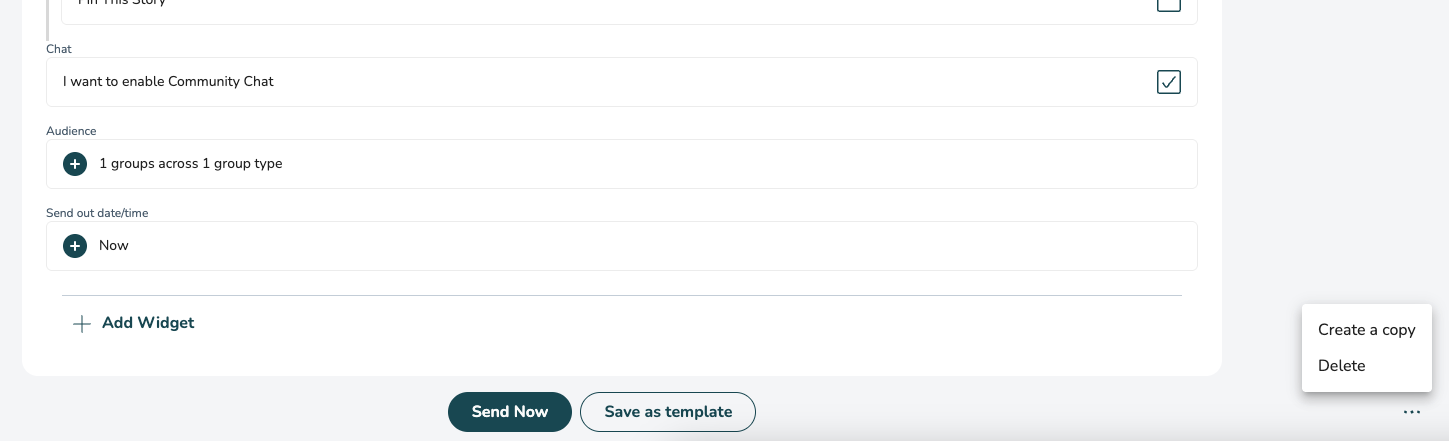1449x441 pixels.
Task: Tick the Pin This Story checkbox
Action: (1168, 4)
